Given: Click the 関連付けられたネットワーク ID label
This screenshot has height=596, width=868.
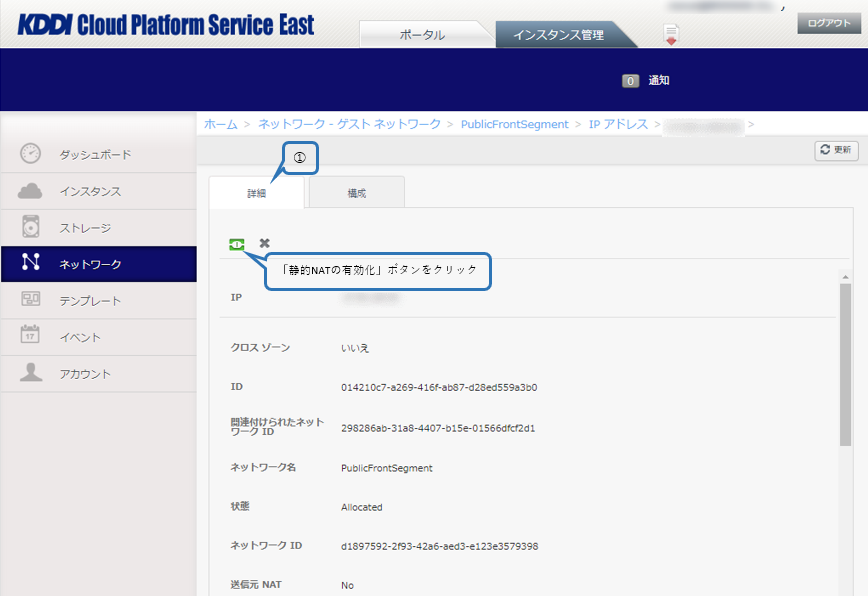Looking at the screenshot, I should (277, 427).
